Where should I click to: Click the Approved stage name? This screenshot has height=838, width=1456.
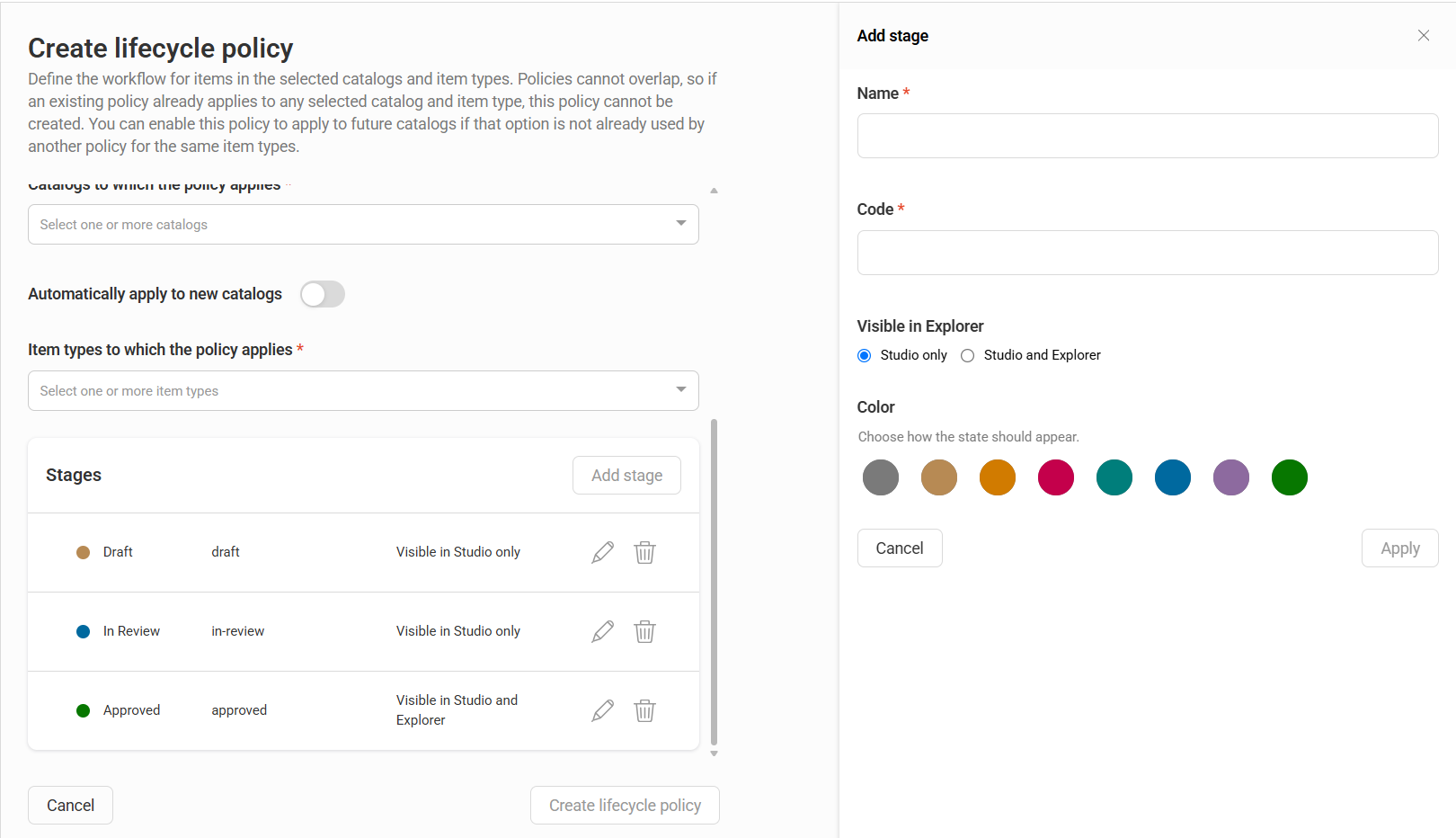131,710
